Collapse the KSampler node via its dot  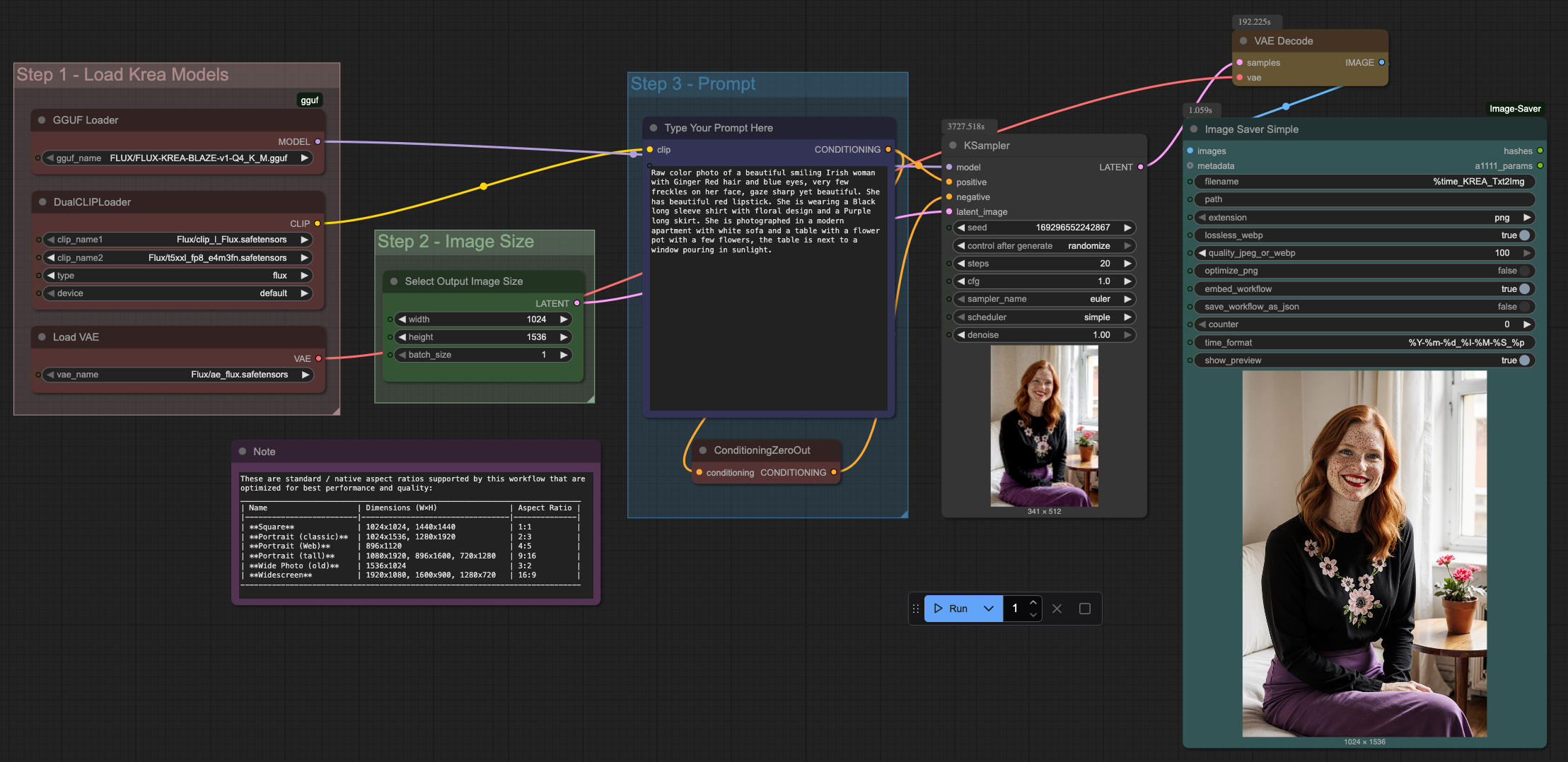(953, 146)
